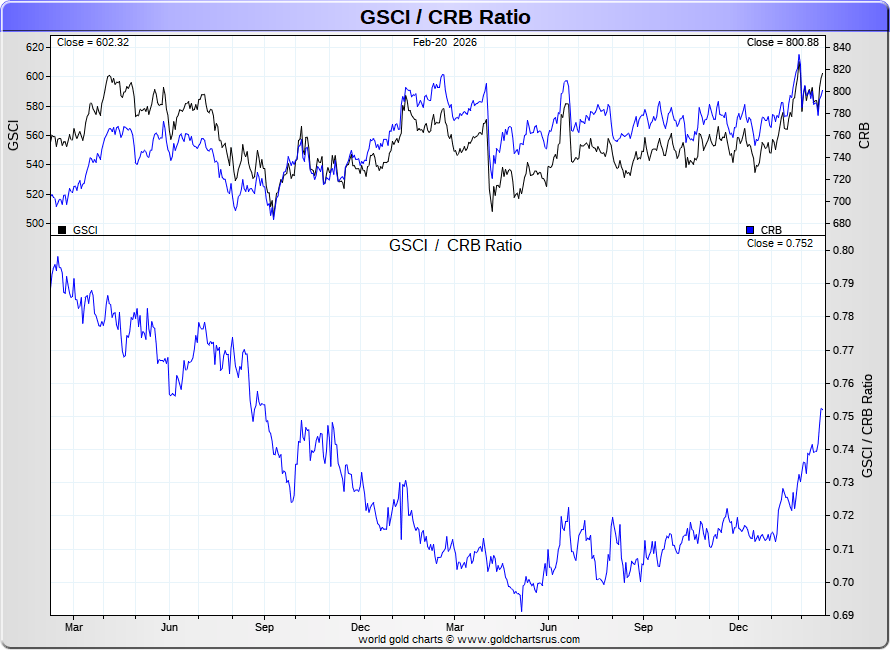890x650 pixels.
Task: Click the Close = 602.32 label
Action: pos(93,43)
